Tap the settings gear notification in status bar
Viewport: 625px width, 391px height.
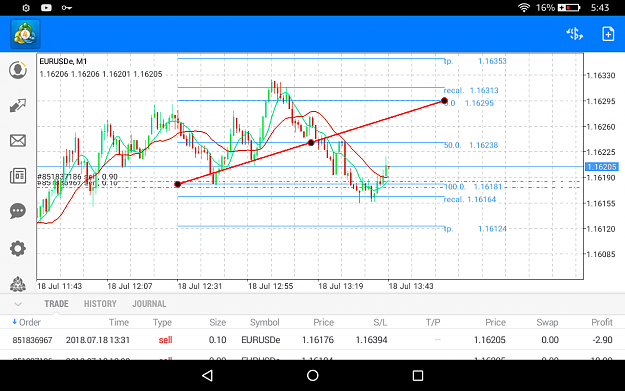pyautogui.click(x=26, y=8)
